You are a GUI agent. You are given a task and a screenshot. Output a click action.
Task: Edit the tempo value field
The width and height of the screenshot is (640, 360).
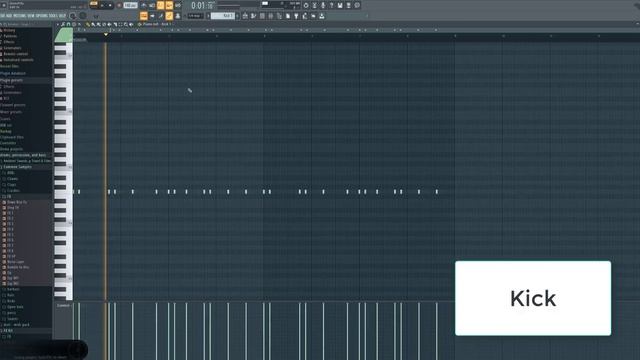(x=131, y=5)
